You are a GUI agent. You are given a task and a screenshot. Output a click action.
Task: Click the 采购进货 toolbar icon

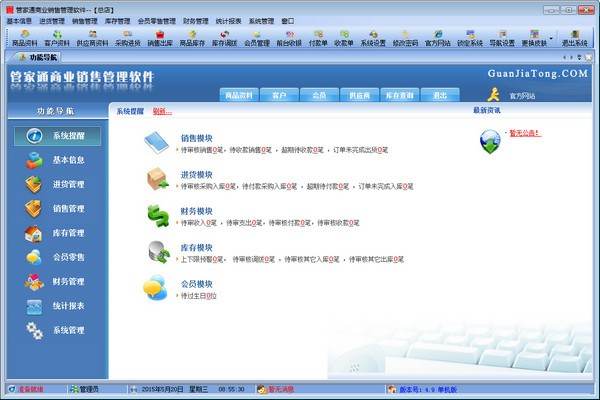point(128,39)
